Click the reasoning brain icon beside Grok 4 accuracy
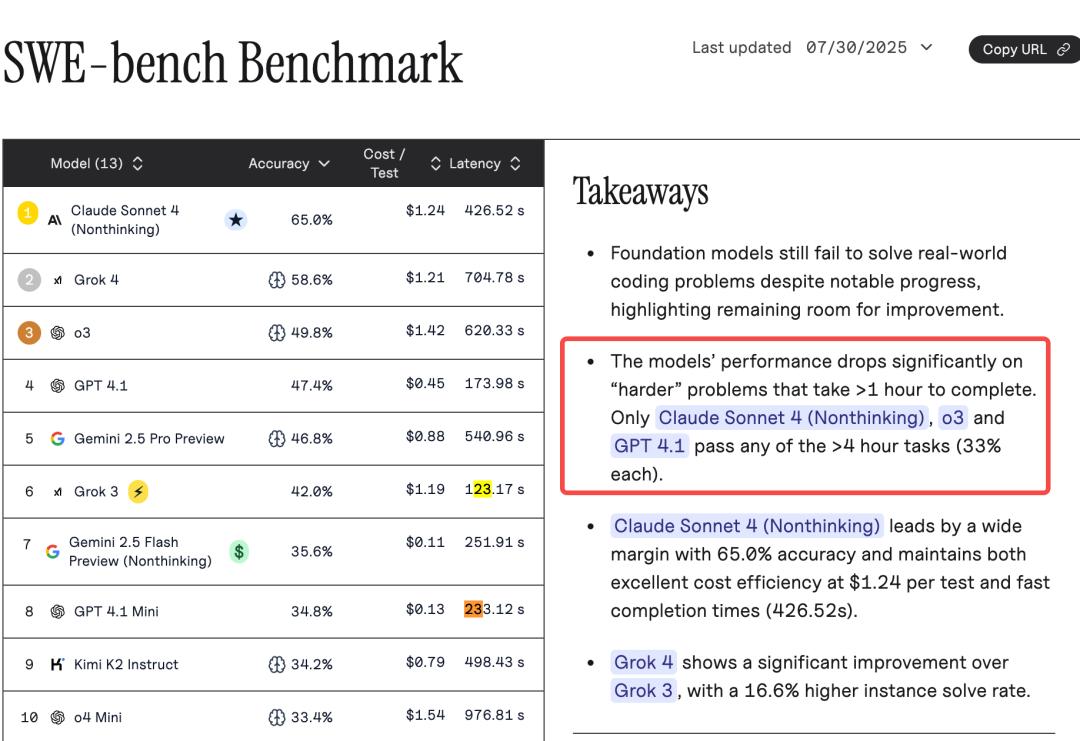The image size is (1080, 741). (x=276, y=280)
